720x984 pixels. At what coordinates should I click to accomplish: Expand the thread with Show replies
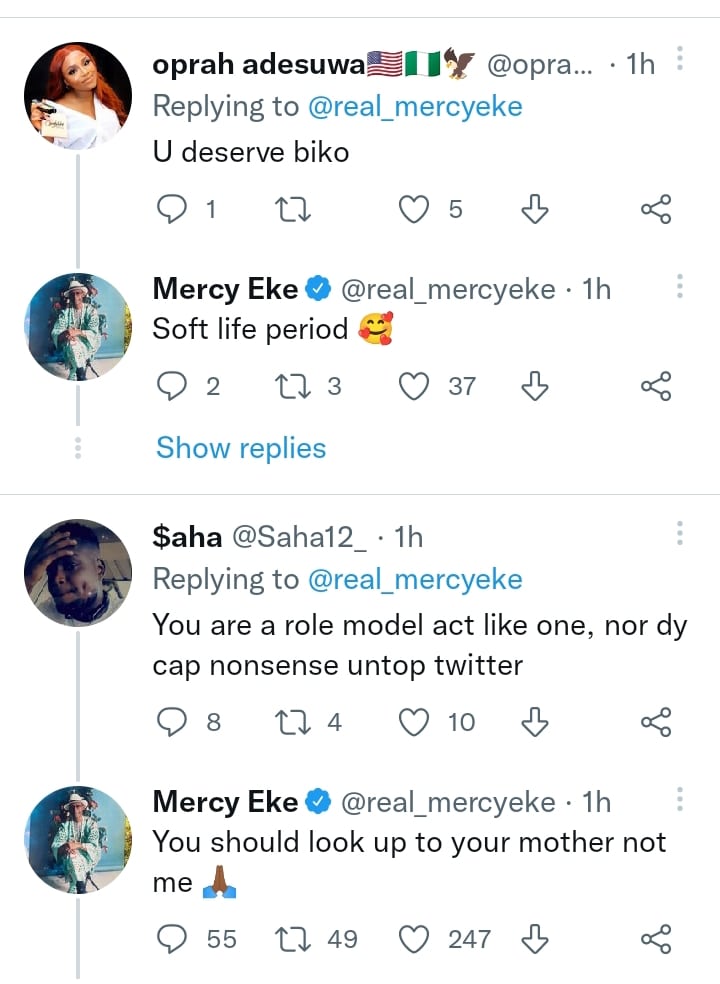[x=241, y=447]
